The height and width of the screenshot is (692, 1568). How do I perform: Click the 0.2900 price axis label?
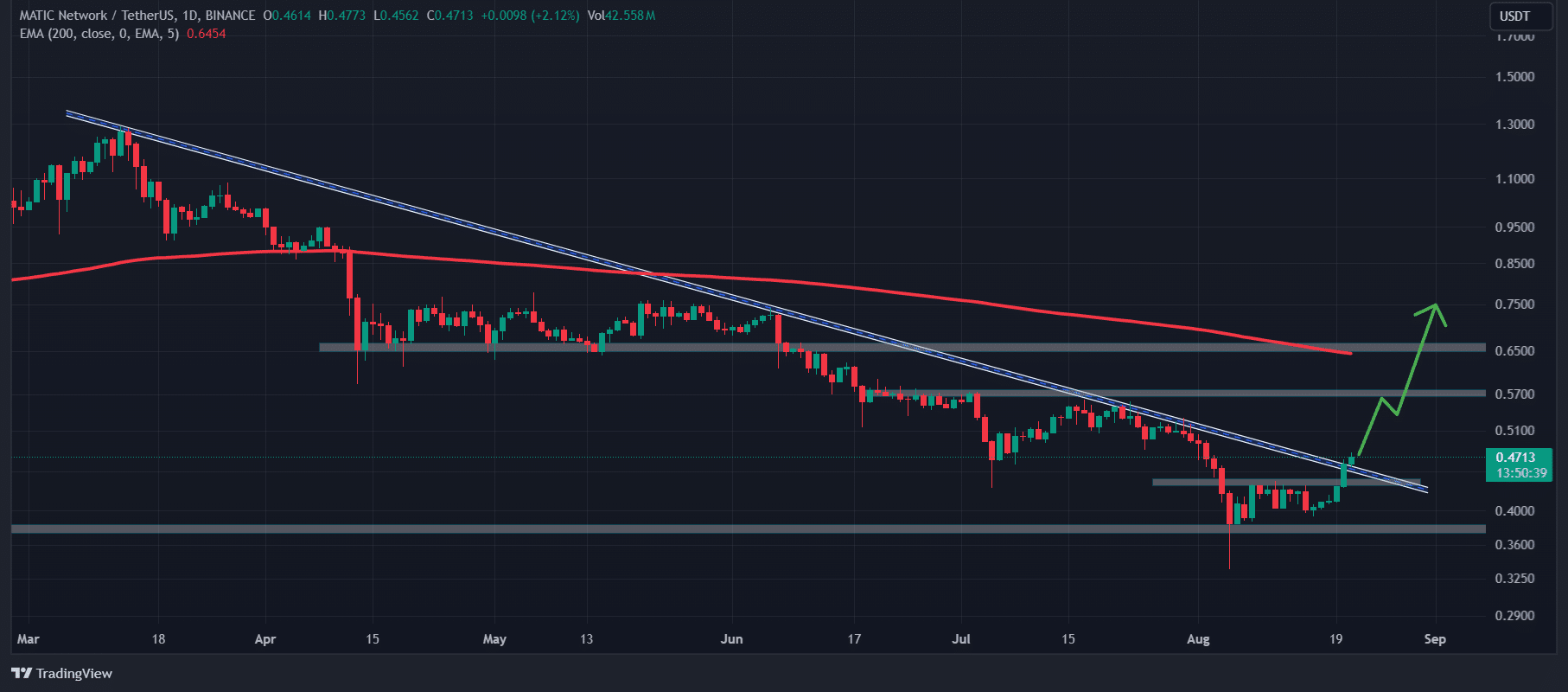tap(1515, 615)
